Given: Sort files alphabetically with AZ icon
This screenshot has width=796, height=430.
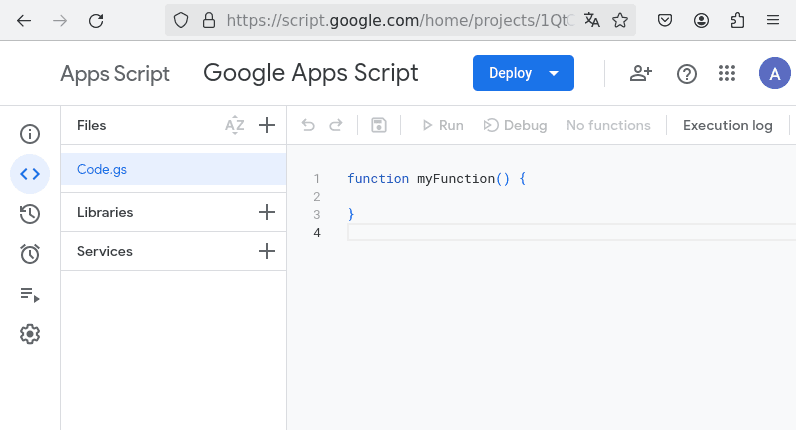Looking at the screenshot, I should point(234,125).
